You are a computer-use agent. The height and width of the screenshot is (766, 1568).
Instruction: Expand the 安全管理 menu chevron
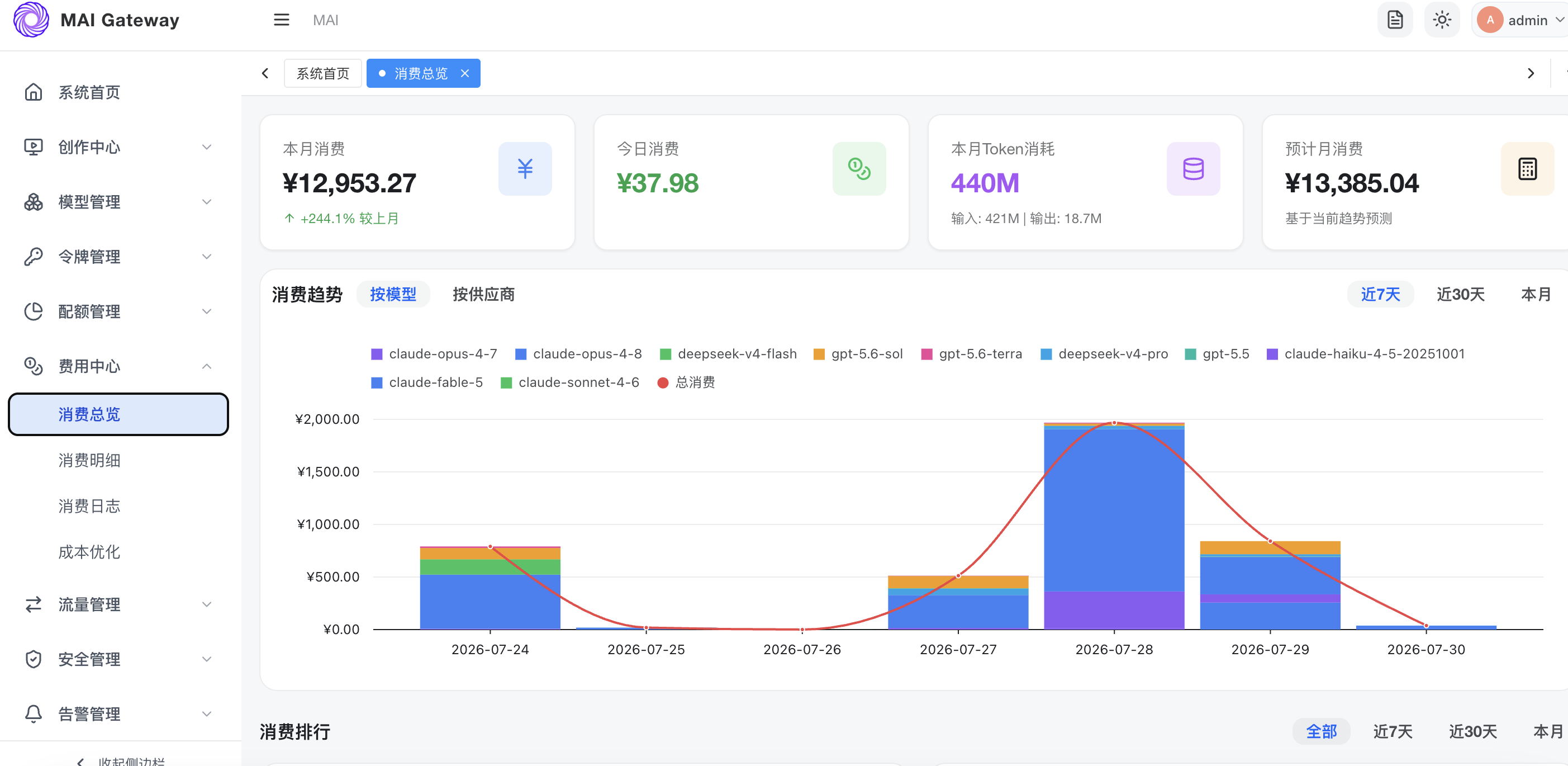[207, 659]
